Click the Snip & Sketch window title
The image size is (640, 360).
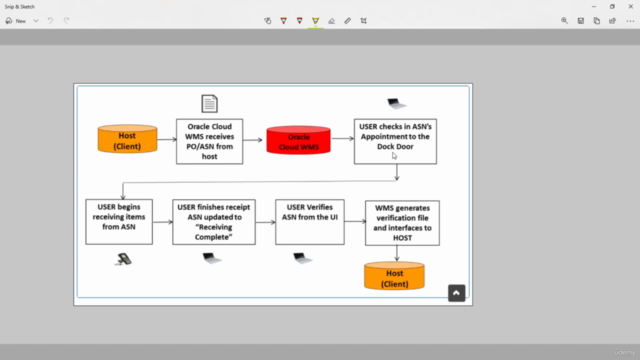coord(20,7)
